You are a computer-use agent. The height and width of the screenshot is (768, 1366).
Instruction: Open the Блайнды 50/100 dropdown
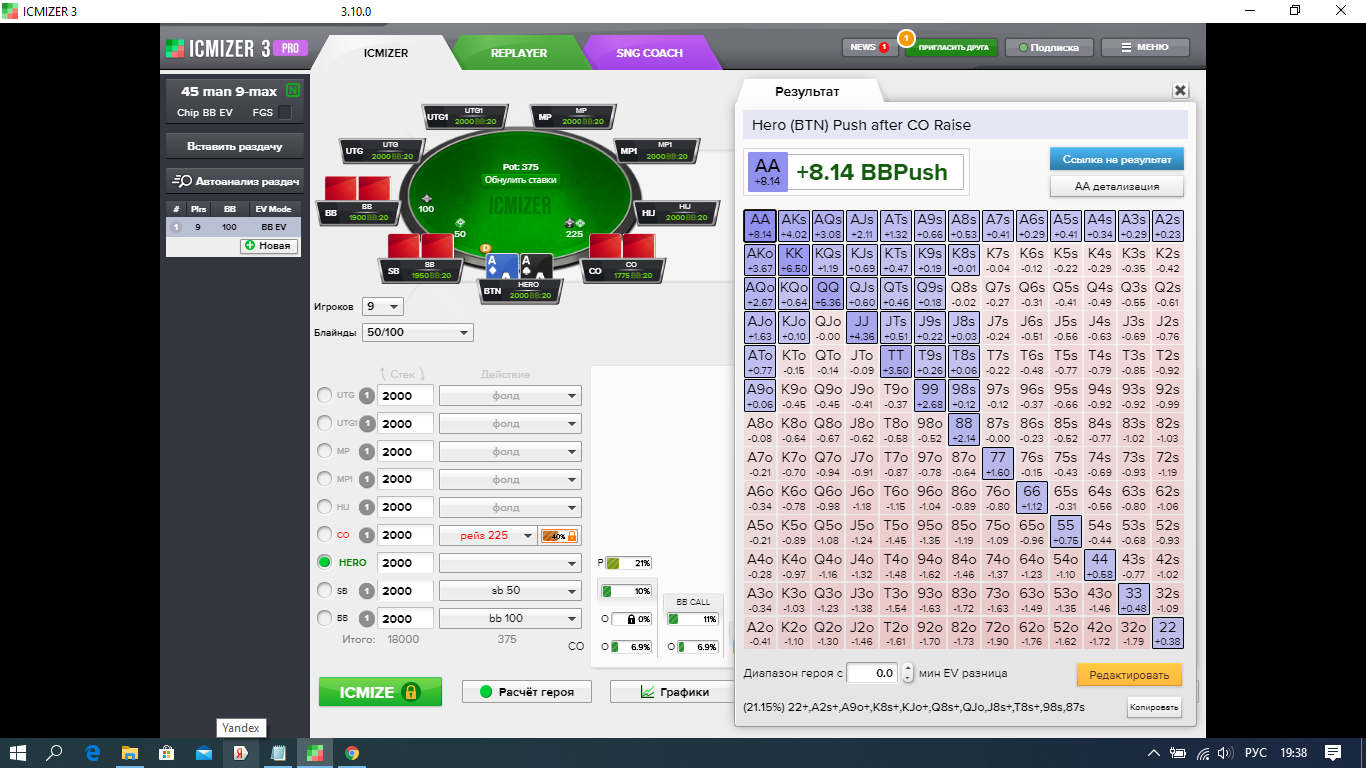418,332
